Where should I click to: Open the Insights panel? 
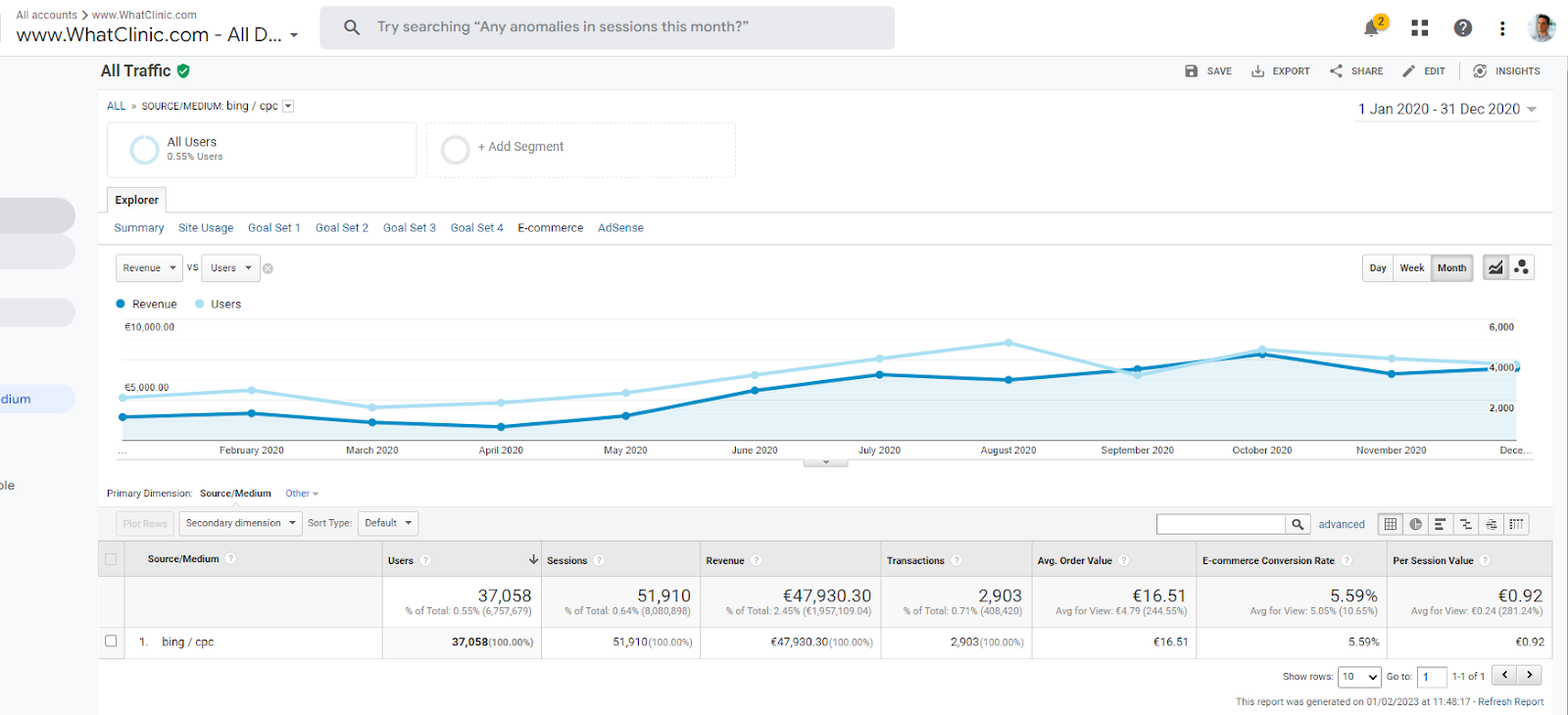pyautogui.click(x=1506, y=71)
